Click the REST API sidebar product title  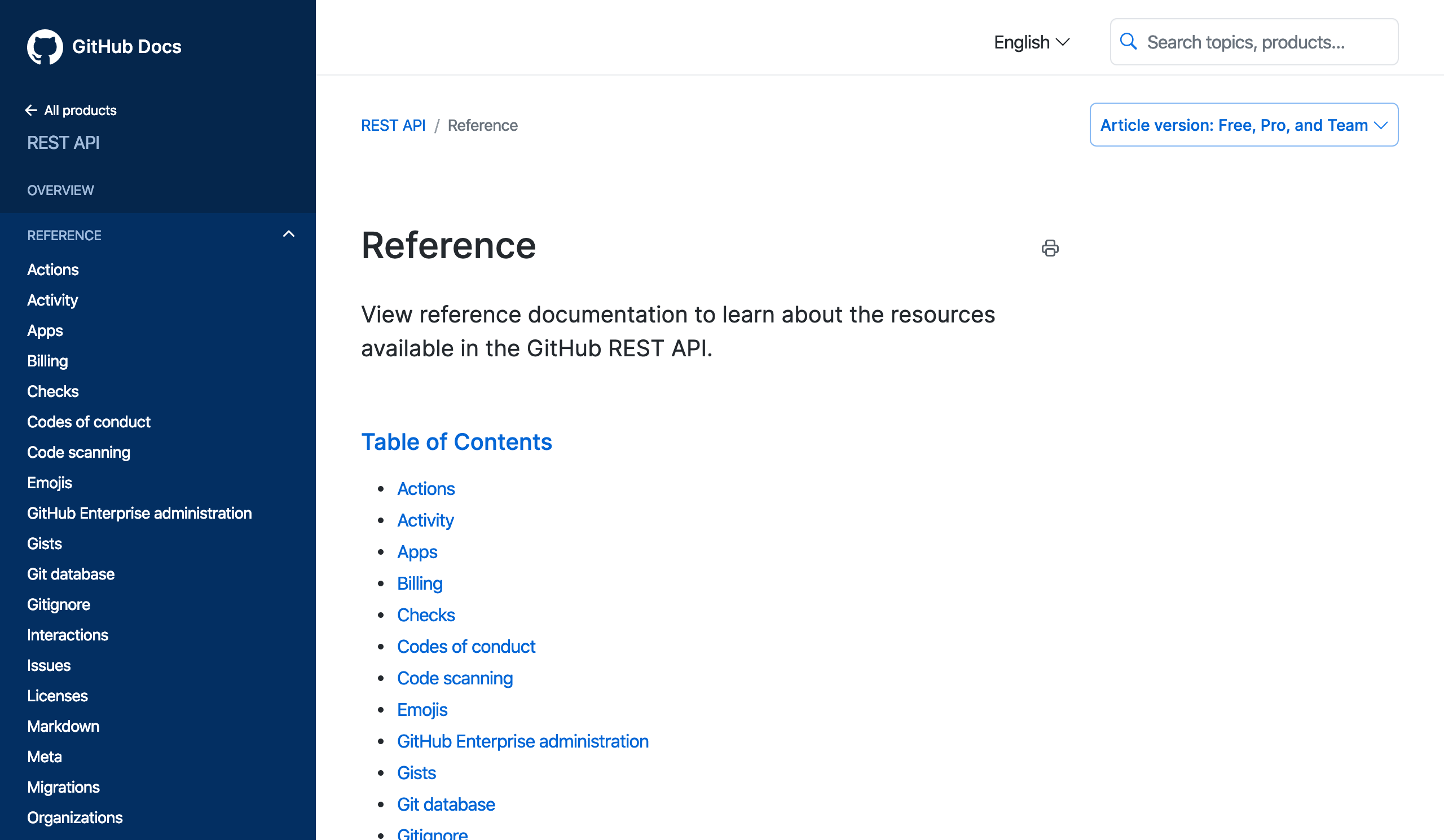[x=63, y=142]
